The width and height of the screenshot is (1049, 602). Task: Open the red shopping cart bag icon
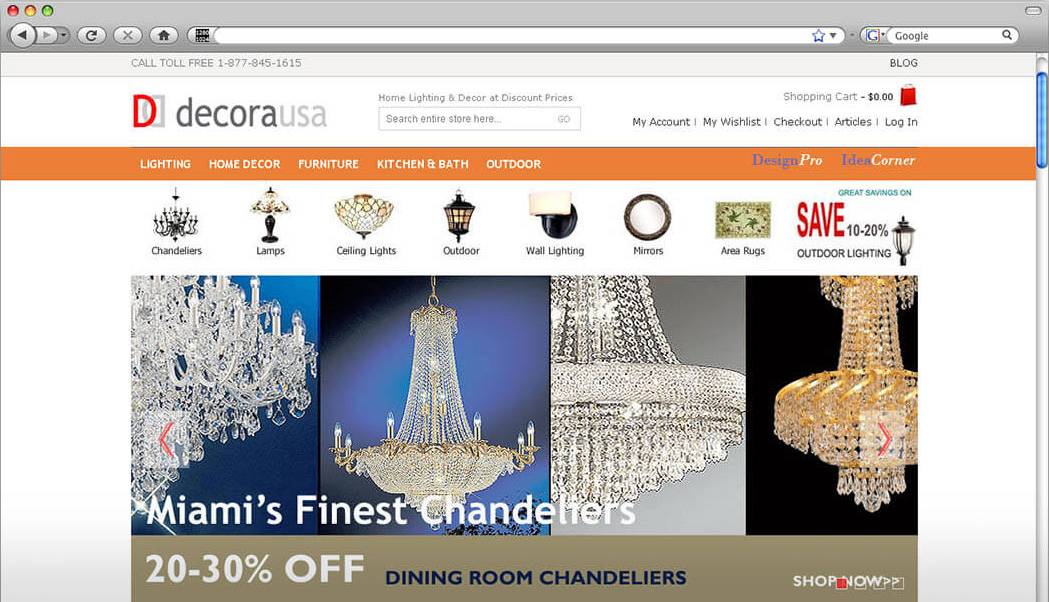tap(908, 95)
